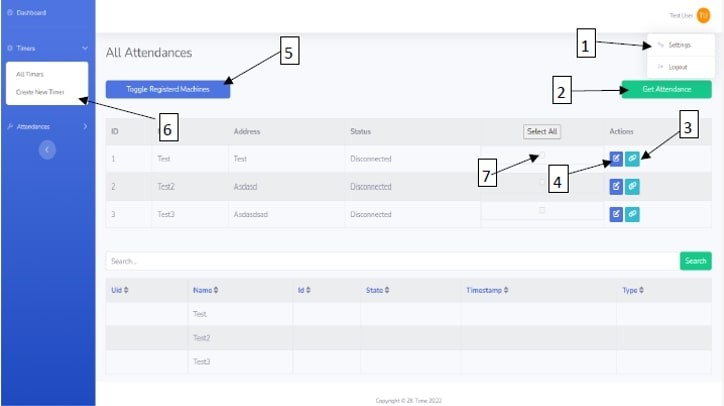Open Settings from user menu

coord(680,45)
